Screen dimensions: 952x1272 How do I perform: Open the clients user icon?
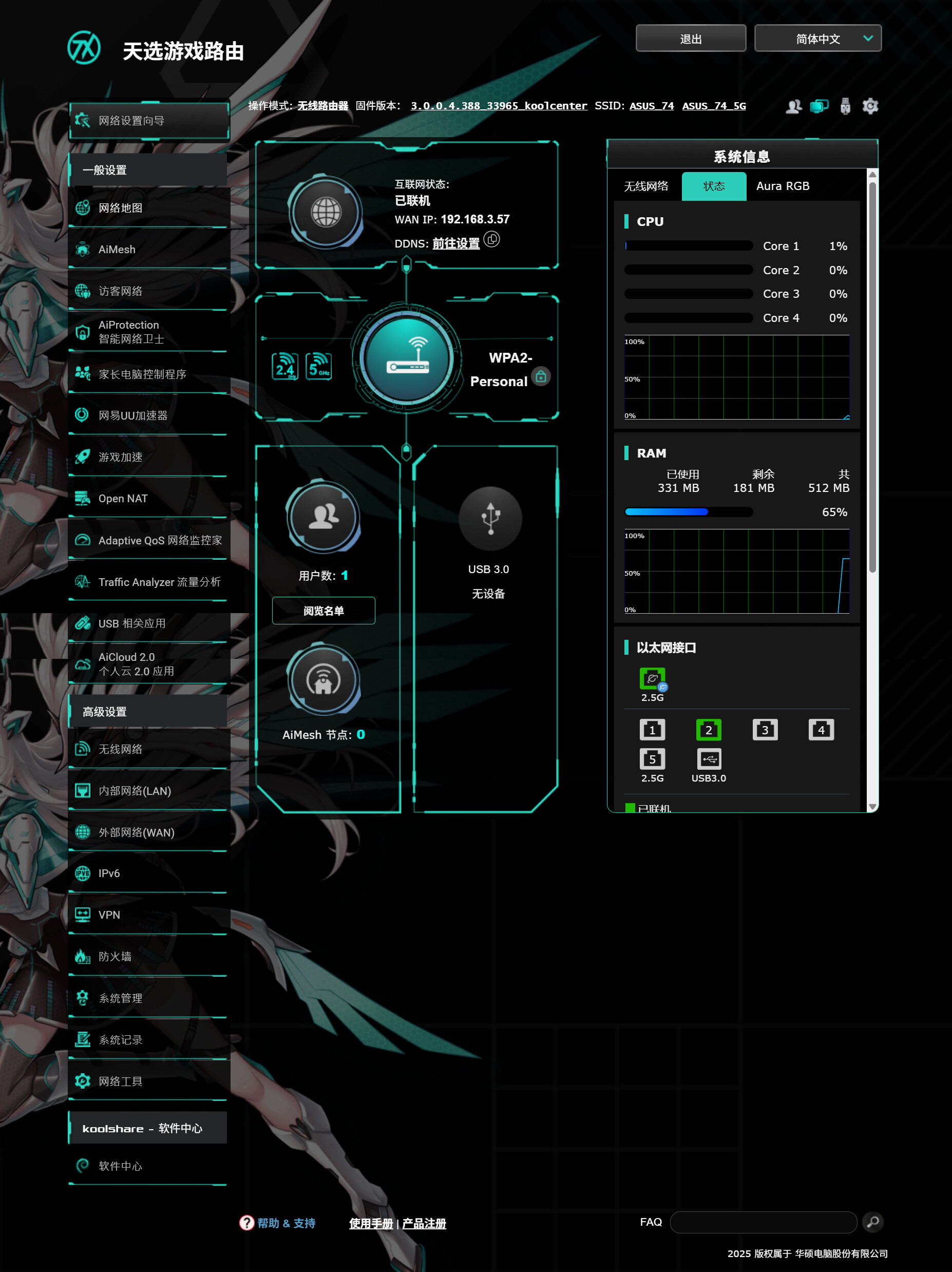tap(323, 517)
